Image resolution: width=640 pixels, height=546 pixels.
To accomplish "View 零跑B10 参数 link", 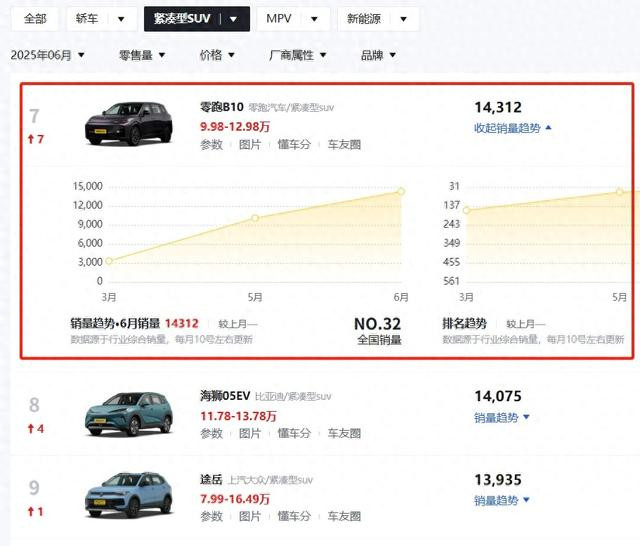I will tap(211, 144).
